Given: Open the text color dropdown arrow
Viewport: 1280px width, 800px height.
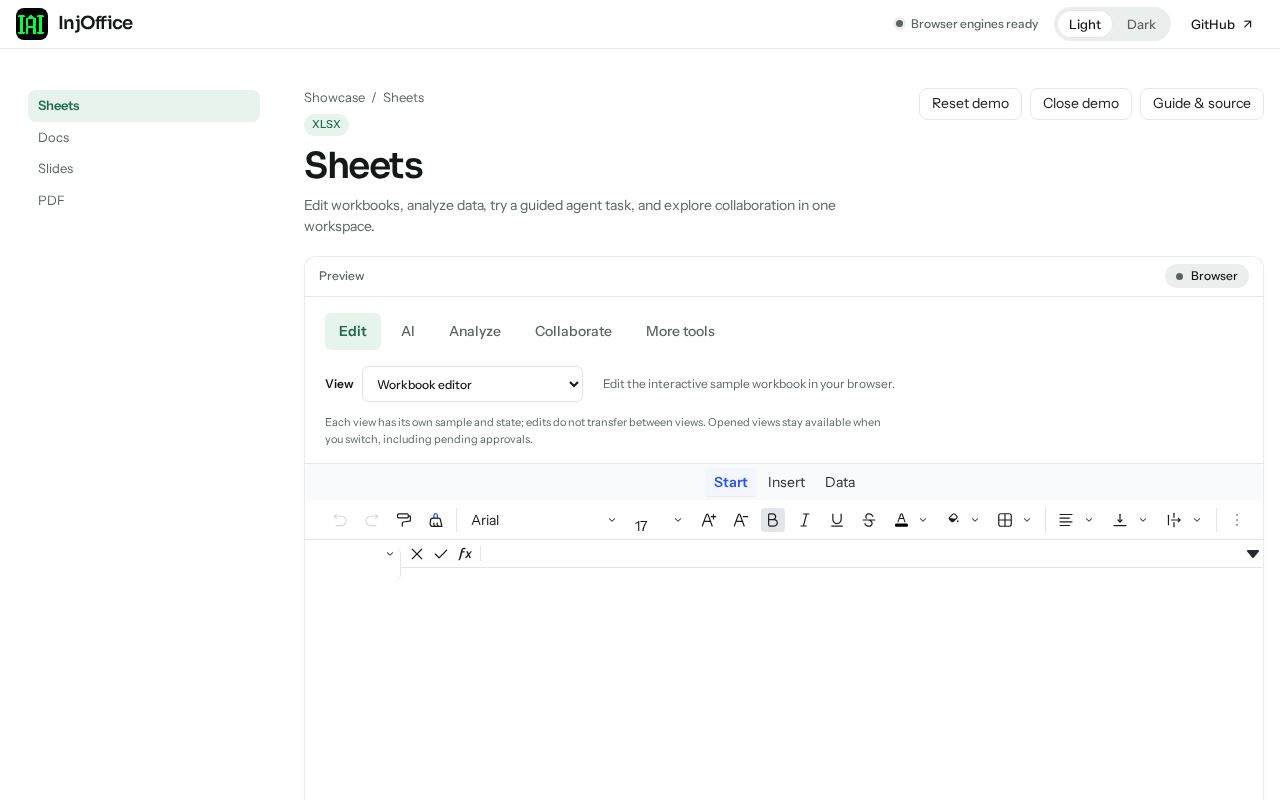Looking at the screenshot, I should pos(923,520).
